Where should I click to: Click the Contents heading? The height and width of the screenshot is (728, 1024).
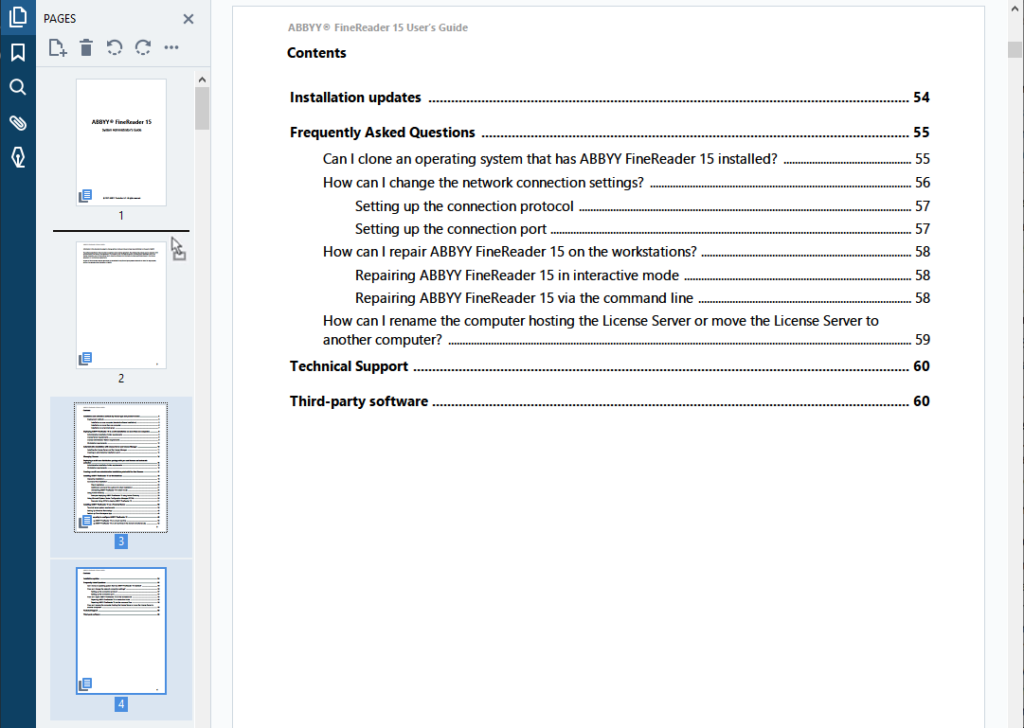point(317,53)
